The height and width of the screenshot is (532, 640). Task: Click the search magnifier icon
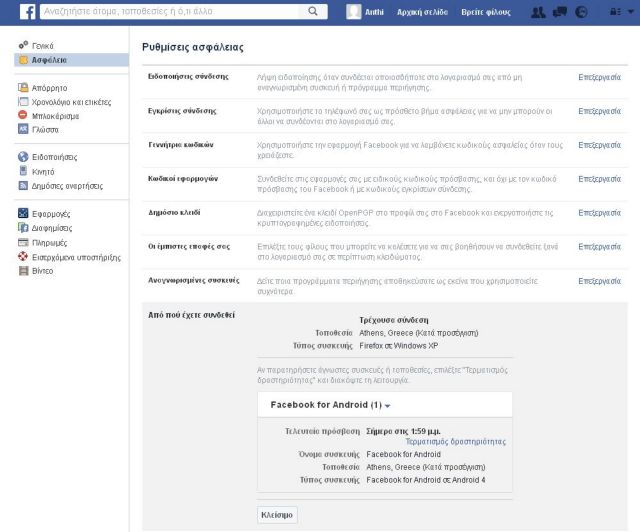(313, 11)
